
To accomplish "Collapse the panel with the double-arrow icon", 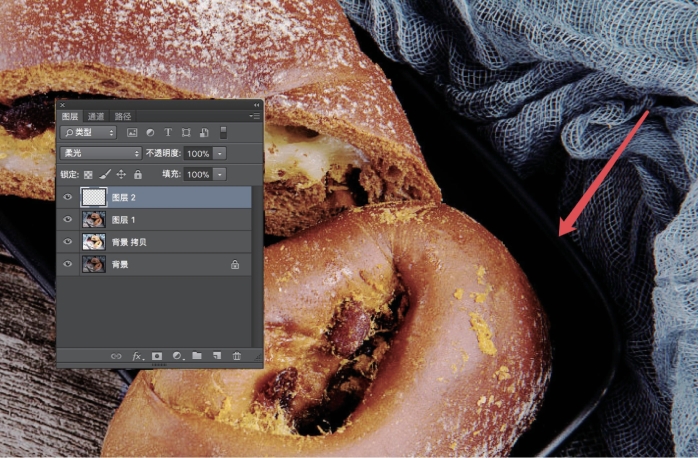I will 256,105.
